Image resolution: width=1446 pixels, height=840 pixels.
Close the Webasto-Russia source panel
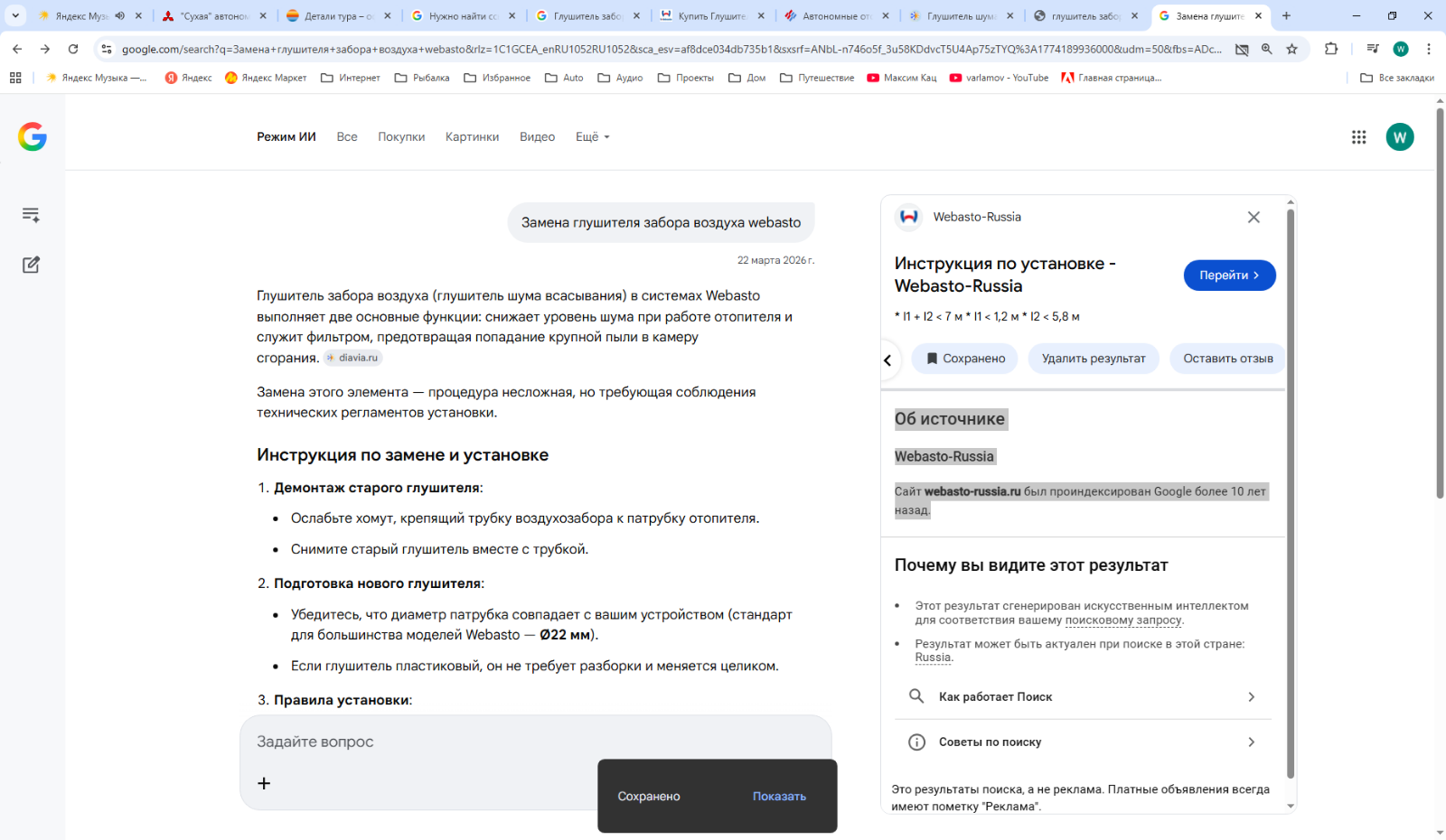click(x=1254, y=217)
